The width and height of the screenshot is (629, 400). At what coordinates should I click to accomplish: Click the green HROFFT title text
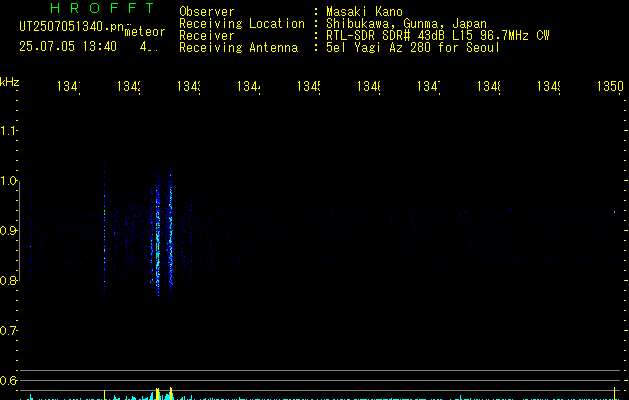pyautogui.click(x=102, y=8)
